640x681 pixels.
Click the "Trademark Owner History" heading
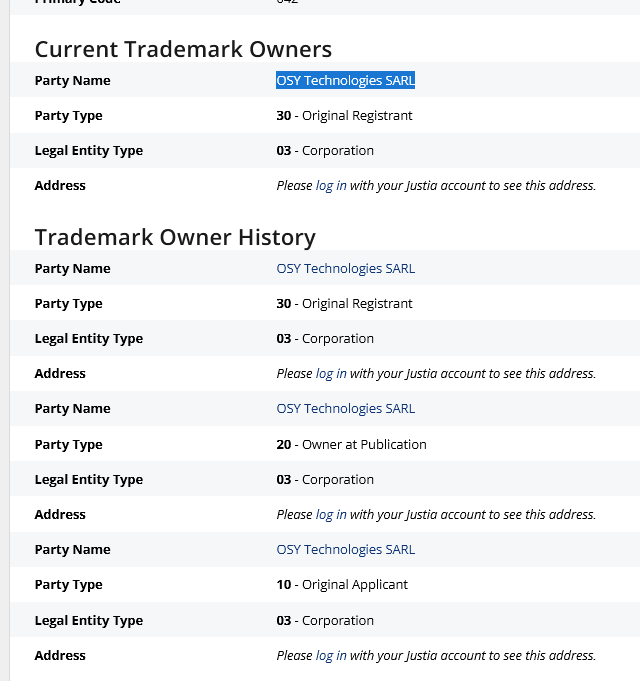point(175,237)
